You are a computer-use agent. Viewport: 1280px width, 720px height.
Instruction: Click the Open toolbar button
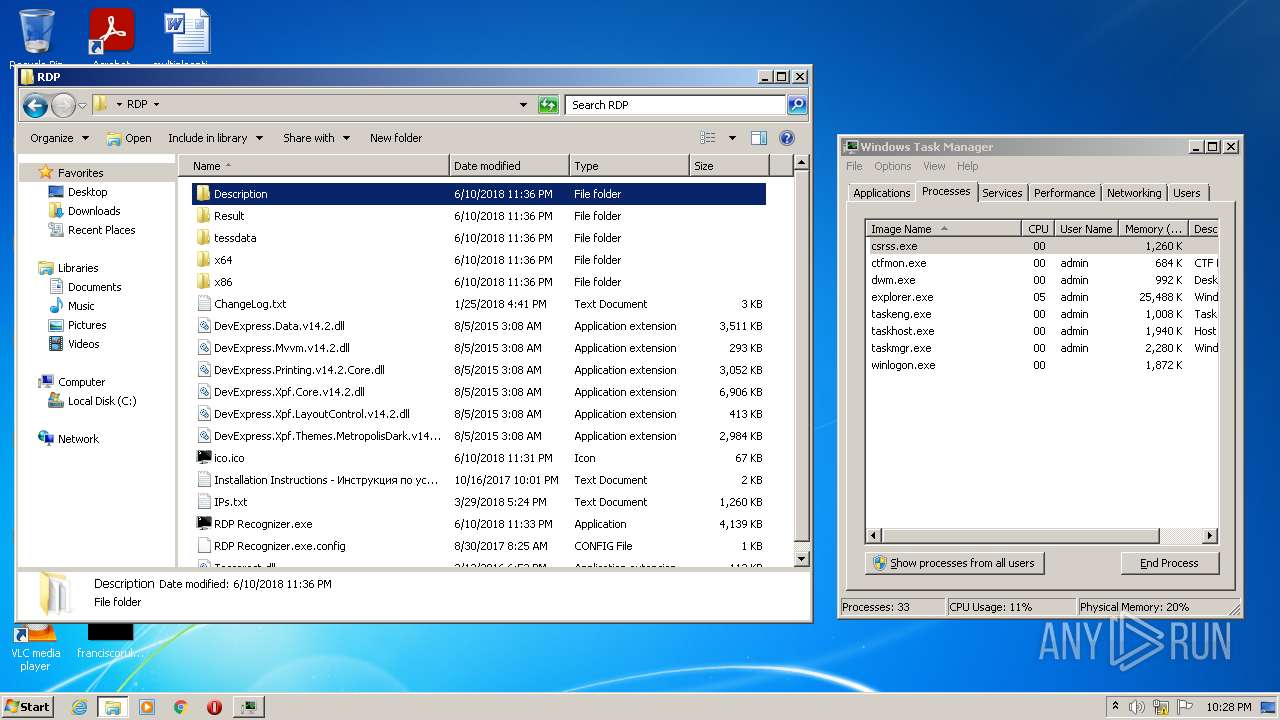point(129,138)
